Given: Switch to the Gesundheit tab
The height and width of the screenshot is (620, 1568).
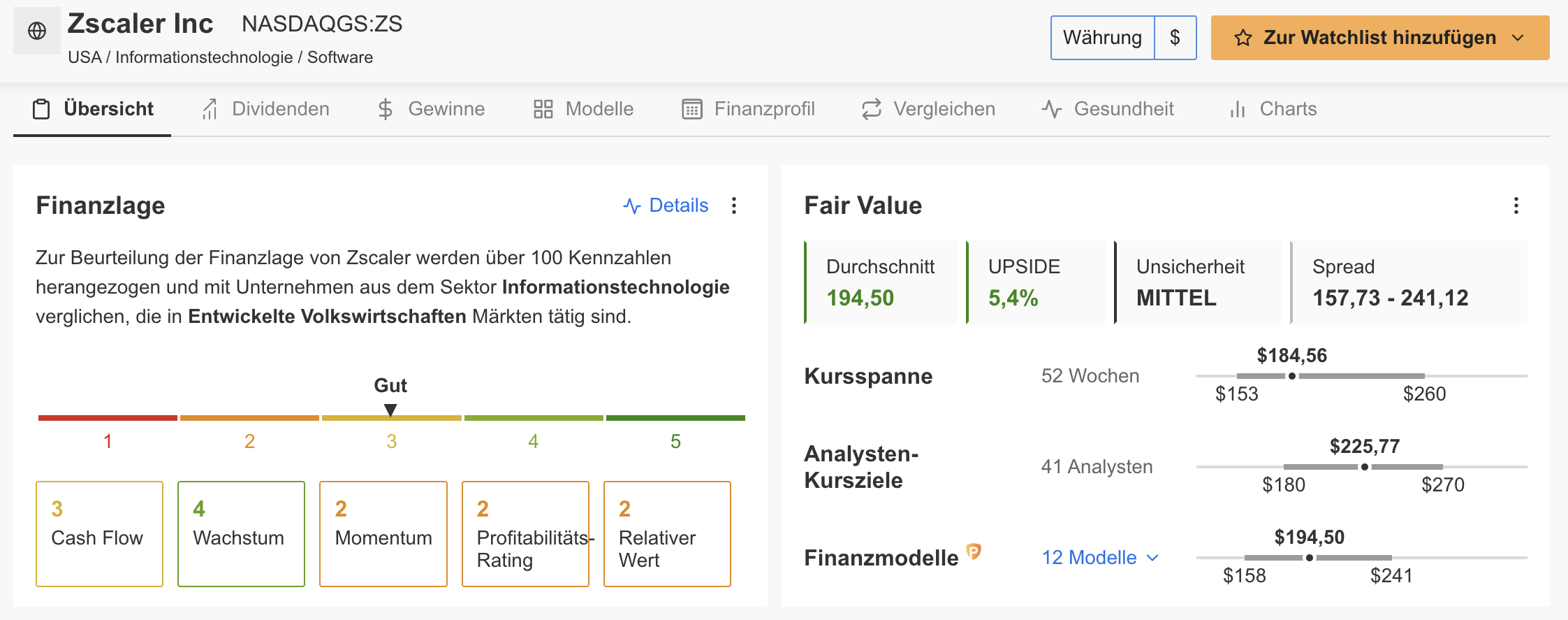Looking at the screenshot, I should point(1108,109).
